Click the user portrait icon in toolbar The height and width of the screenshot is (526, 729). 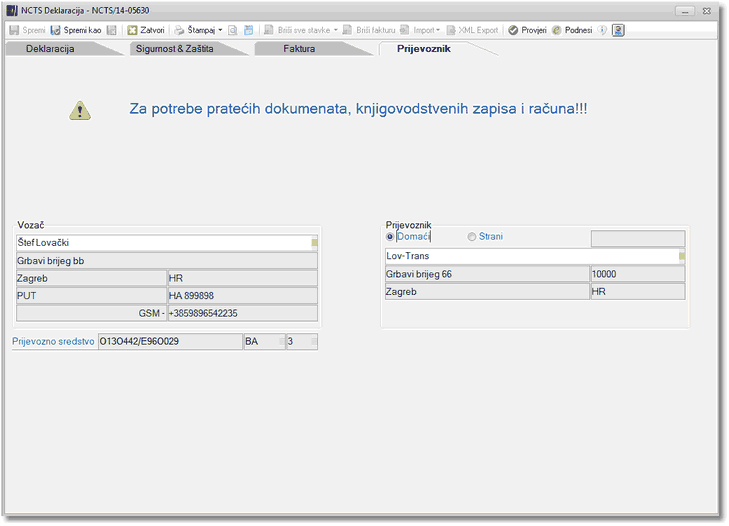pyautogui.click(x=618, y=30)
